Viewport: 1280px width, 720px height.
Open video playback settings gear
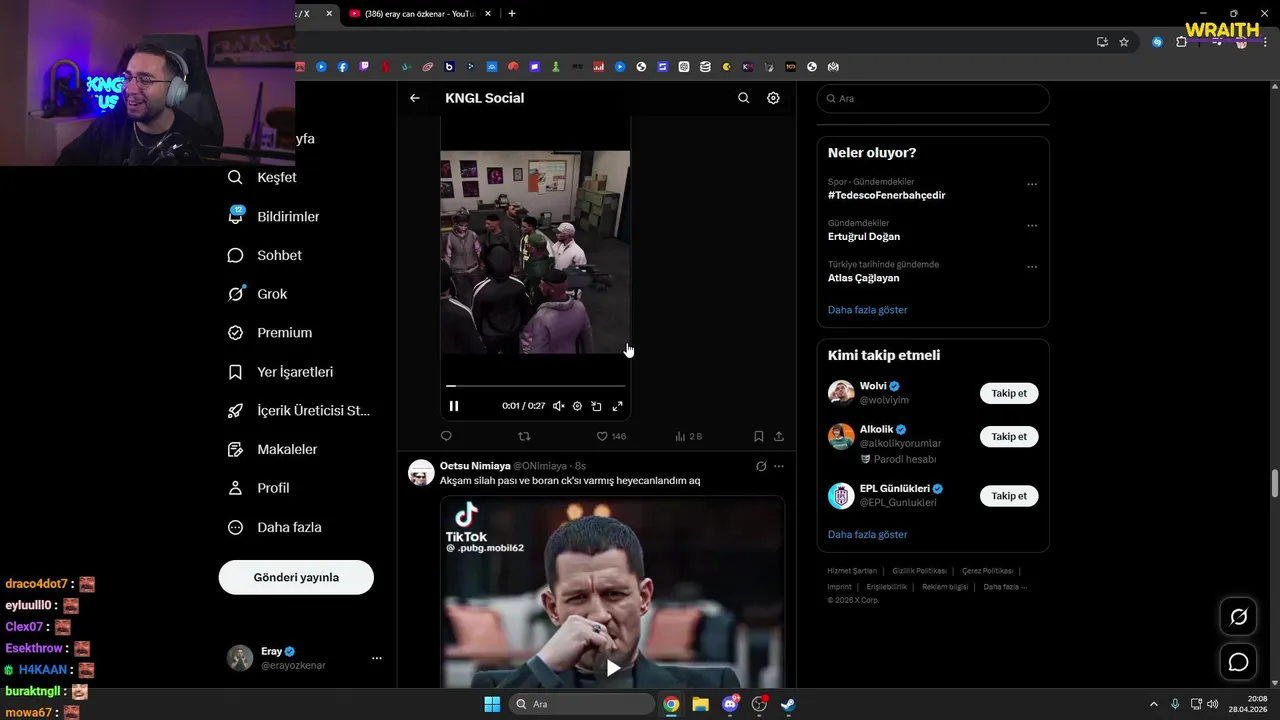point(577,406)
